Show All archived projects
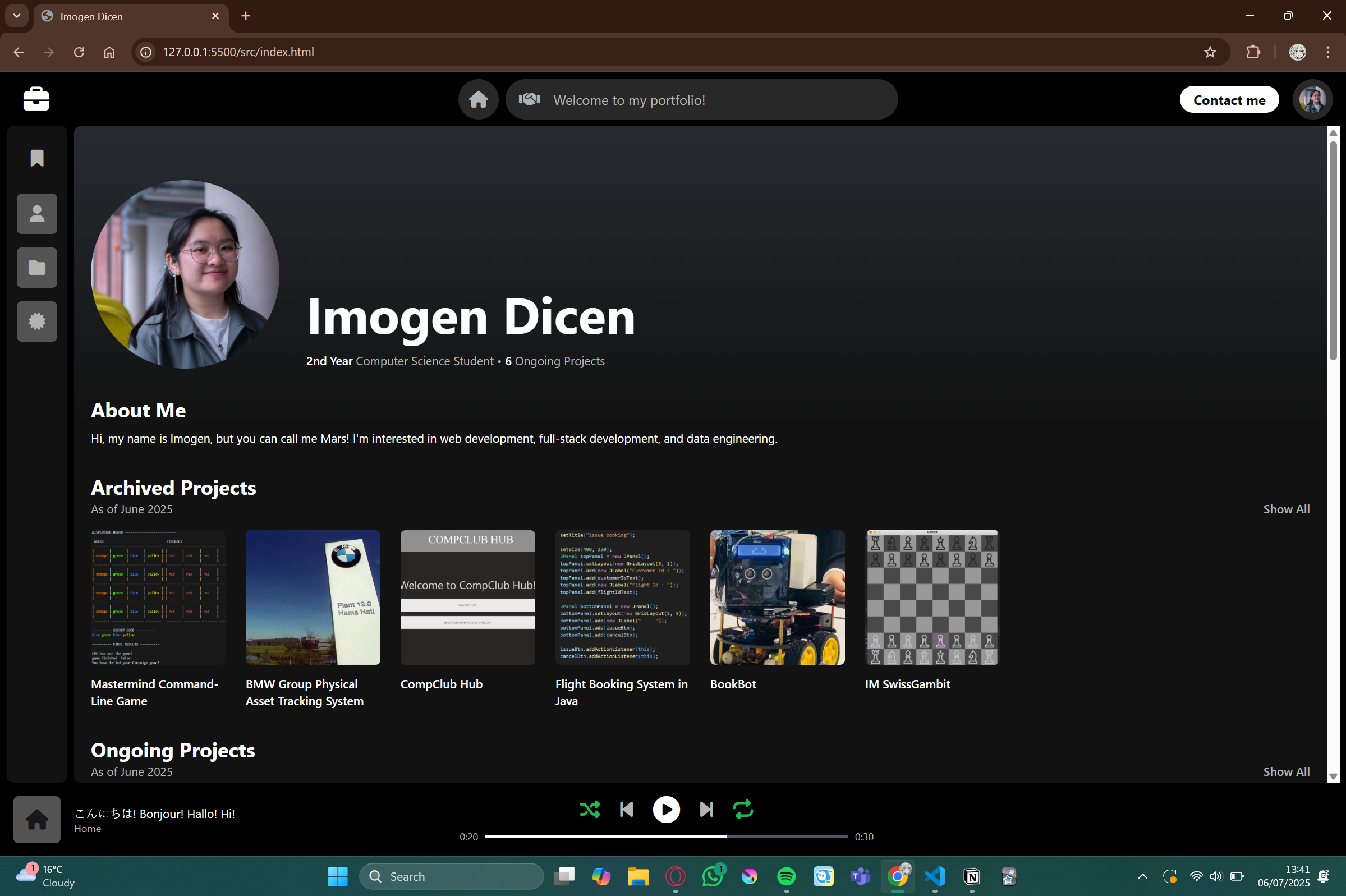 tap(1286, 509)
